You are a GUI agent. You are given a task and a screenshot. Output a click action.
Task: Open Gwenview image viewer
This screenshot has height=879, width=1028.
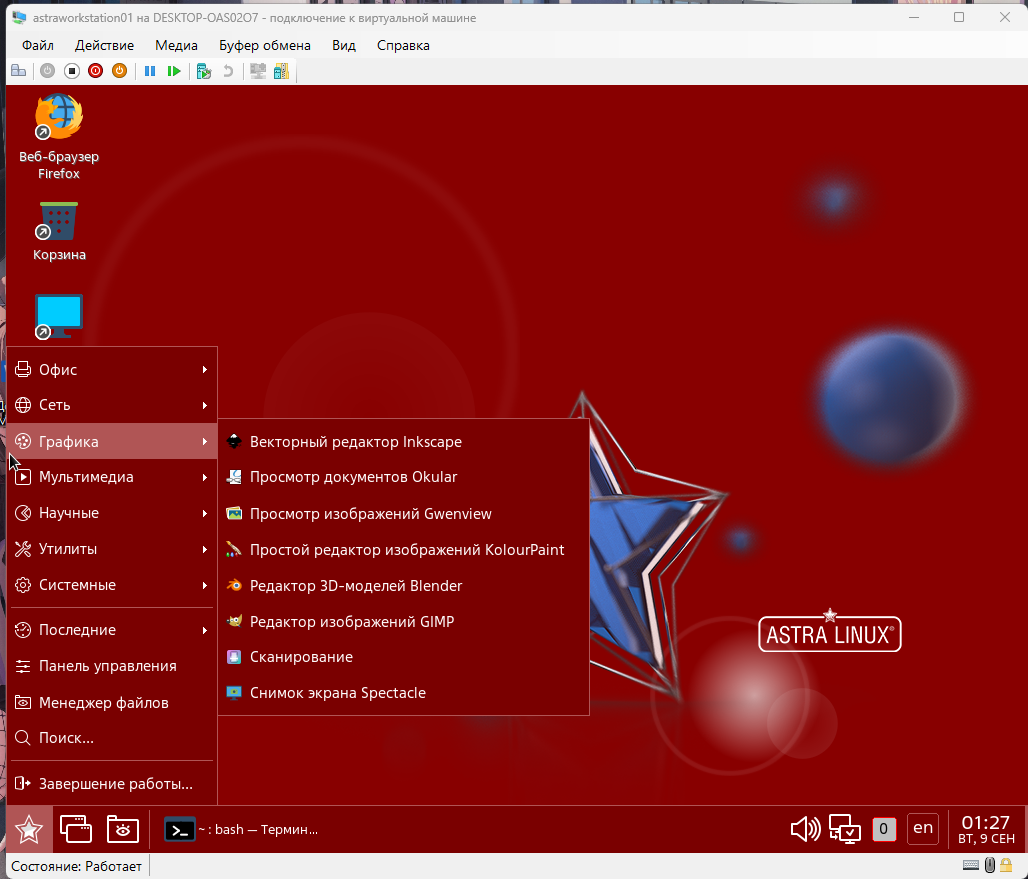tap(370, 513)
